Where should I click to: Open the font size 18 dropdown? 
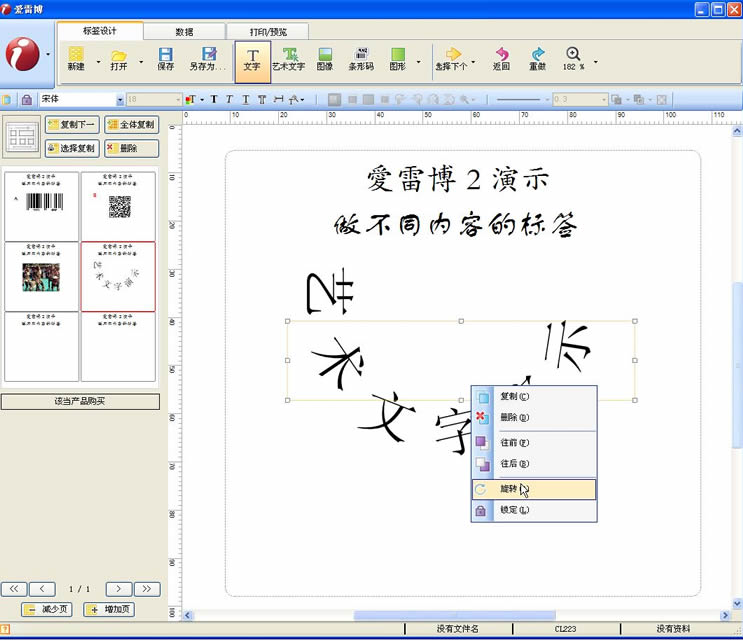(178, 99)
